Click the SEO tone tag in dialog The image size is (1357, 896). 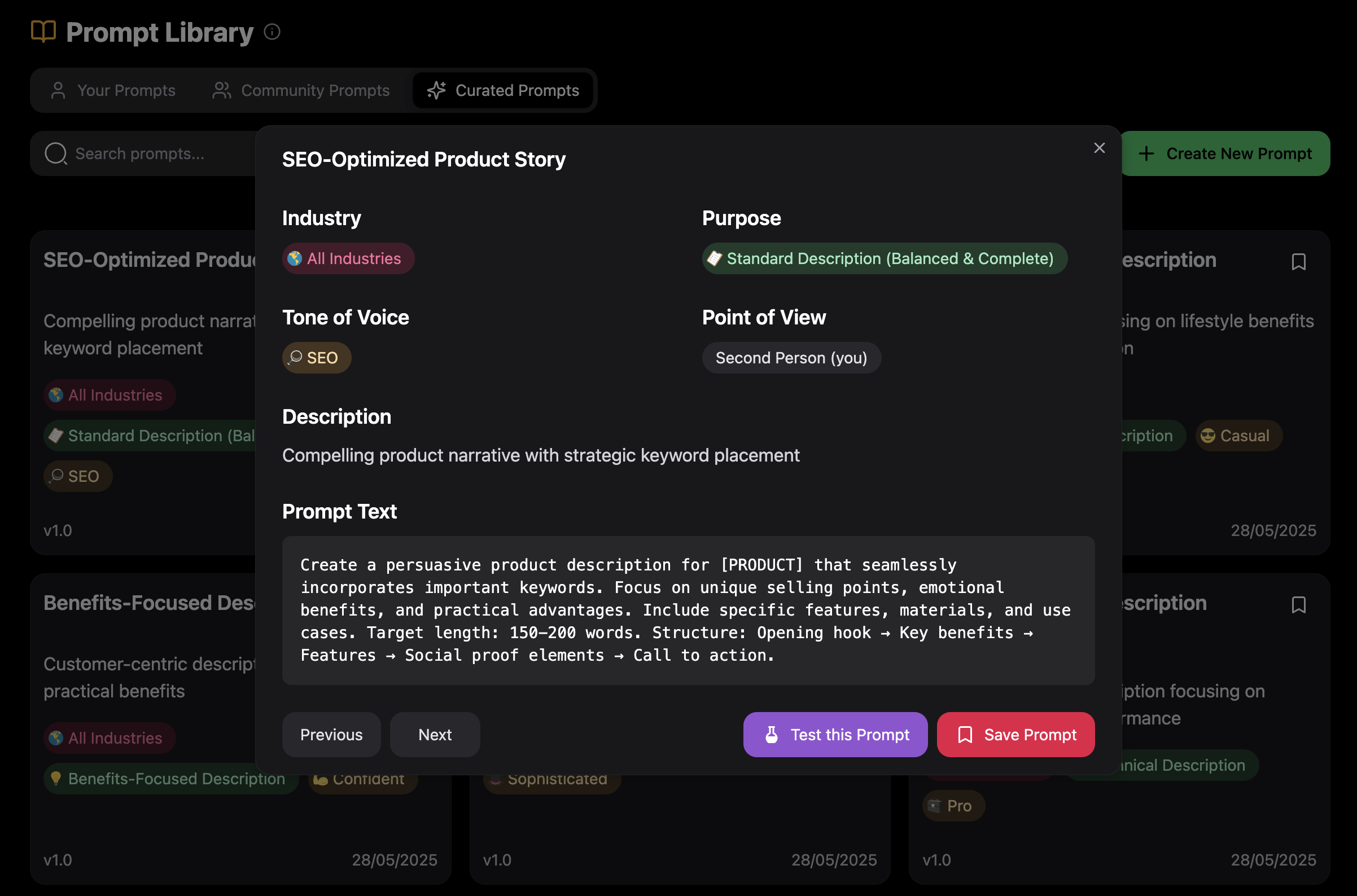pyautogui.click(x=316, y=358)
